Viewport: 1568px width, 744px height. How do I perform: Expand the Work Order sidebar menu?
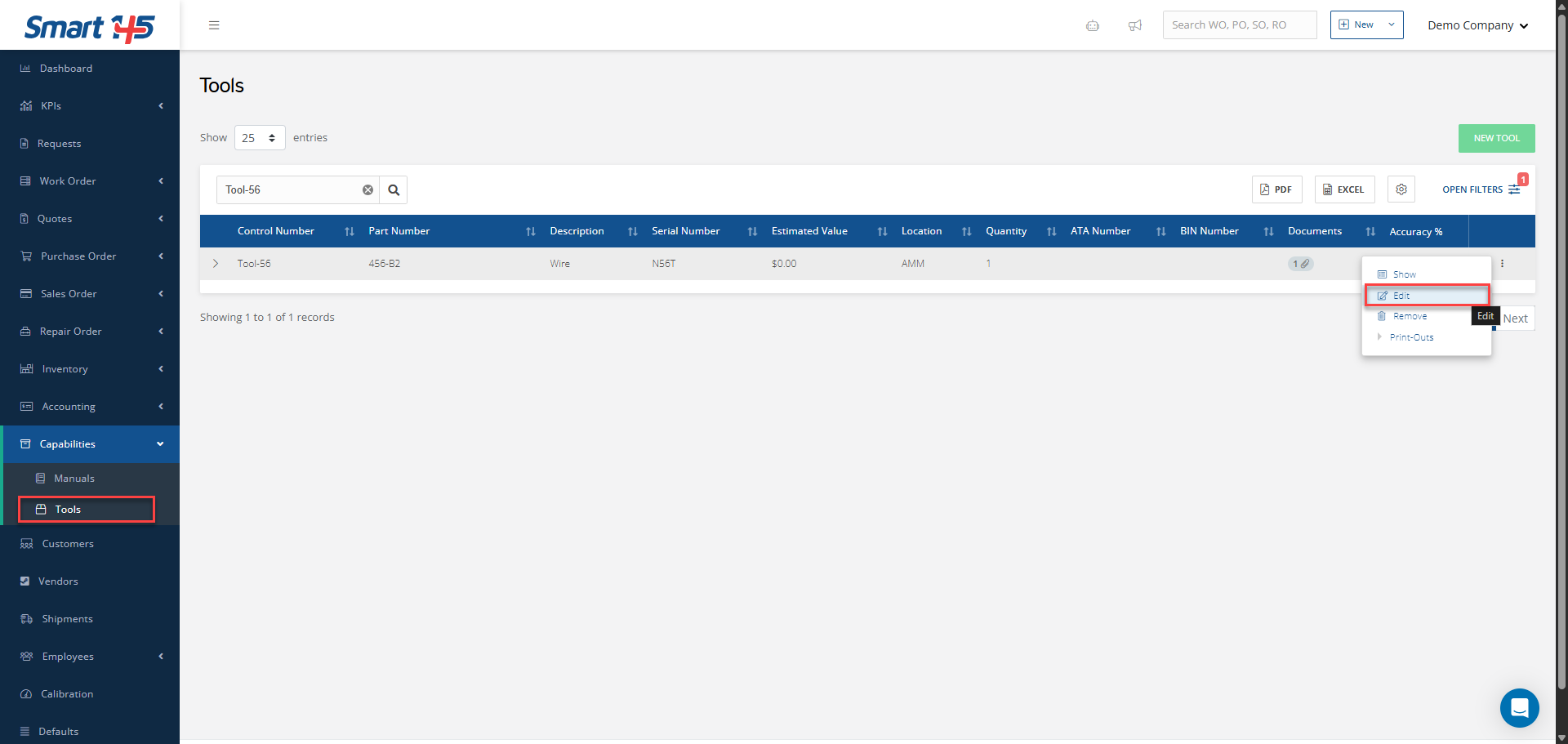pos(90,181)
